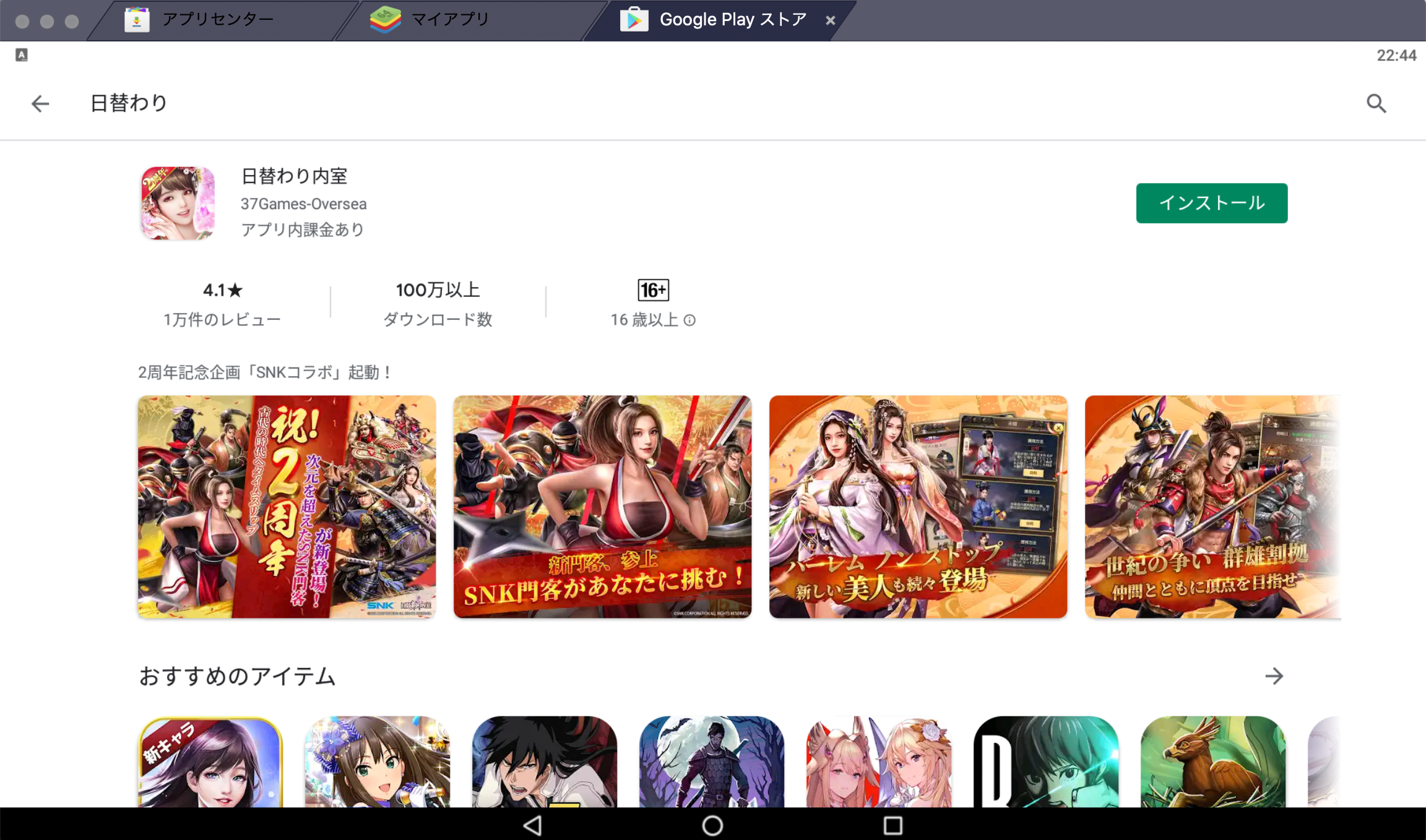1426x840 pixels.
Task: Open the 祝!2周年 screenshot
Action: point(287,507)
